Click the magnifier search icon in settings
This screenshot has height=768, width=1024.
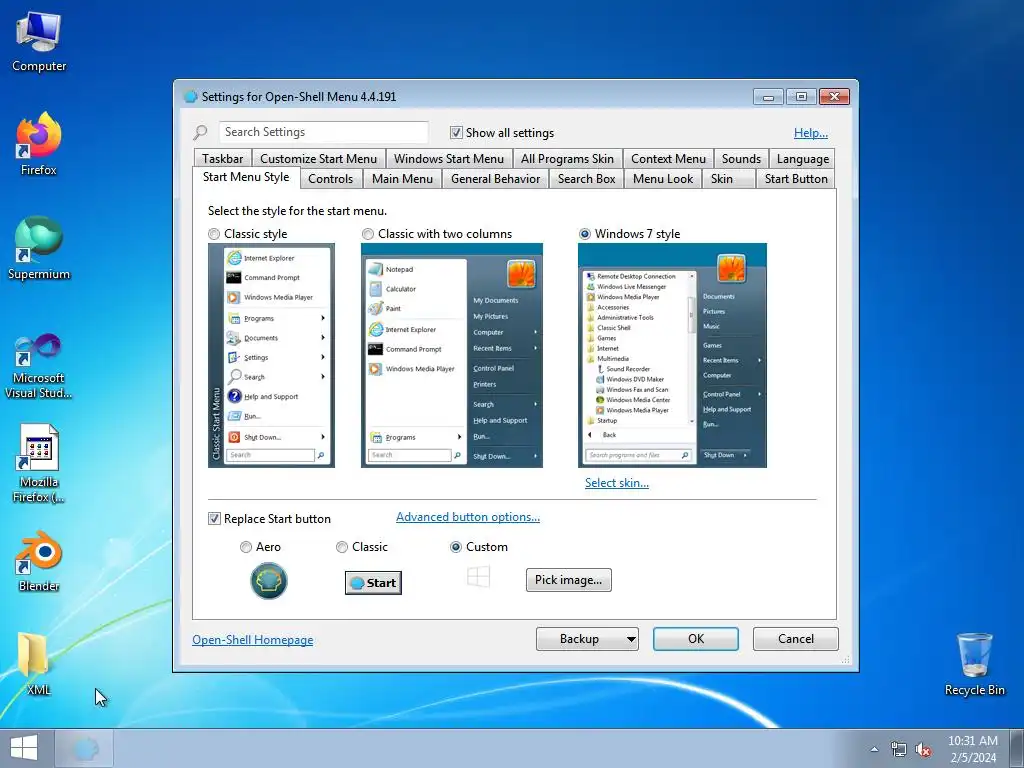[200, 133]
